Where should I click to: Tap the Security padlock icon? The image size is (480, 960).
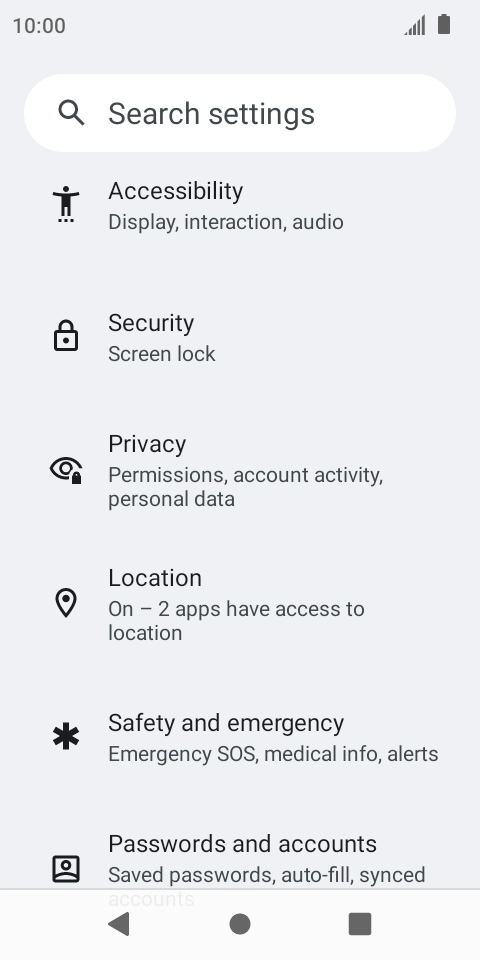(x=66, y=336)
